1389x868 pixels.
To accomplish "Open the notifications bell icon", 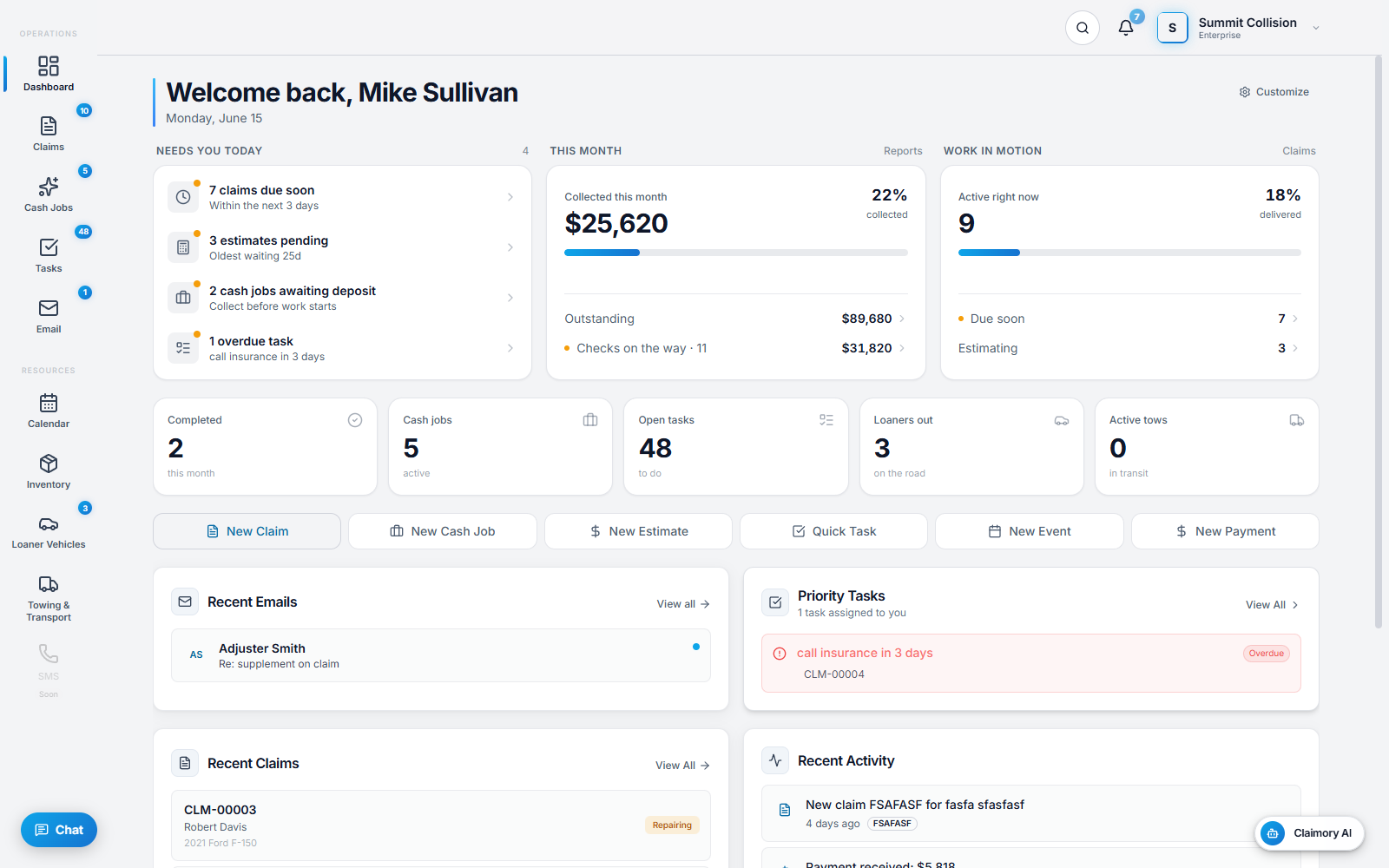I will click(1126, 28).
